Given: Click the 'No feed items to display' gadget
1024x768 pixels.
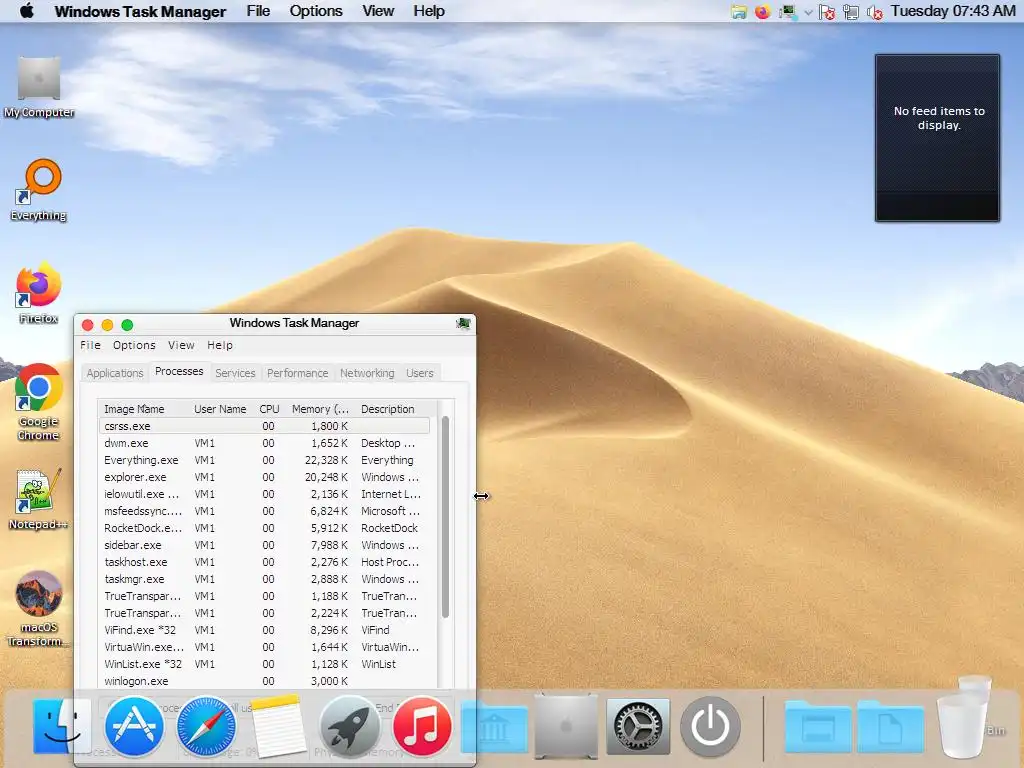Looking at the screenshot, I should point(938,138).
